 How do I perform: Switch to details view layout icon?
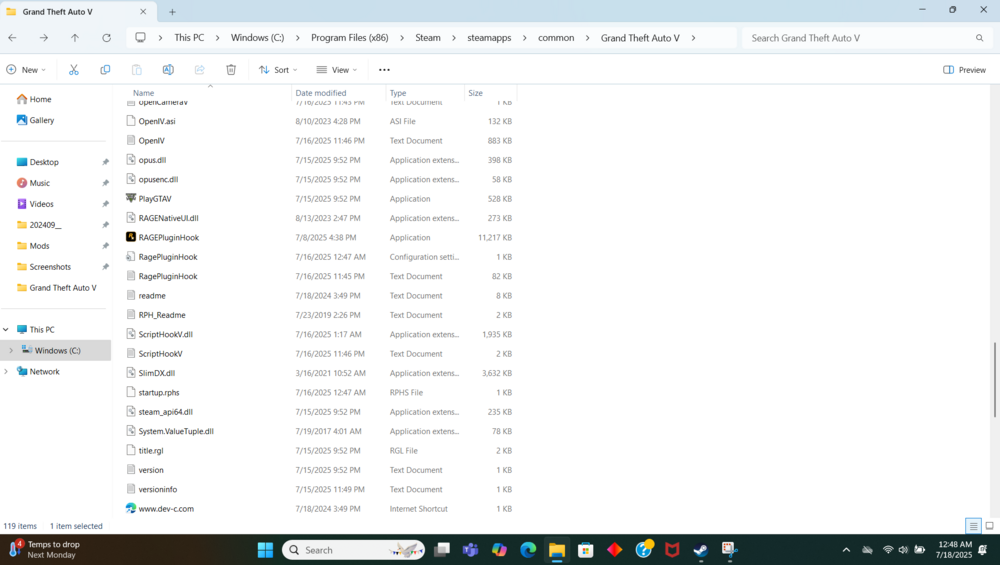[x=973, y=526]
